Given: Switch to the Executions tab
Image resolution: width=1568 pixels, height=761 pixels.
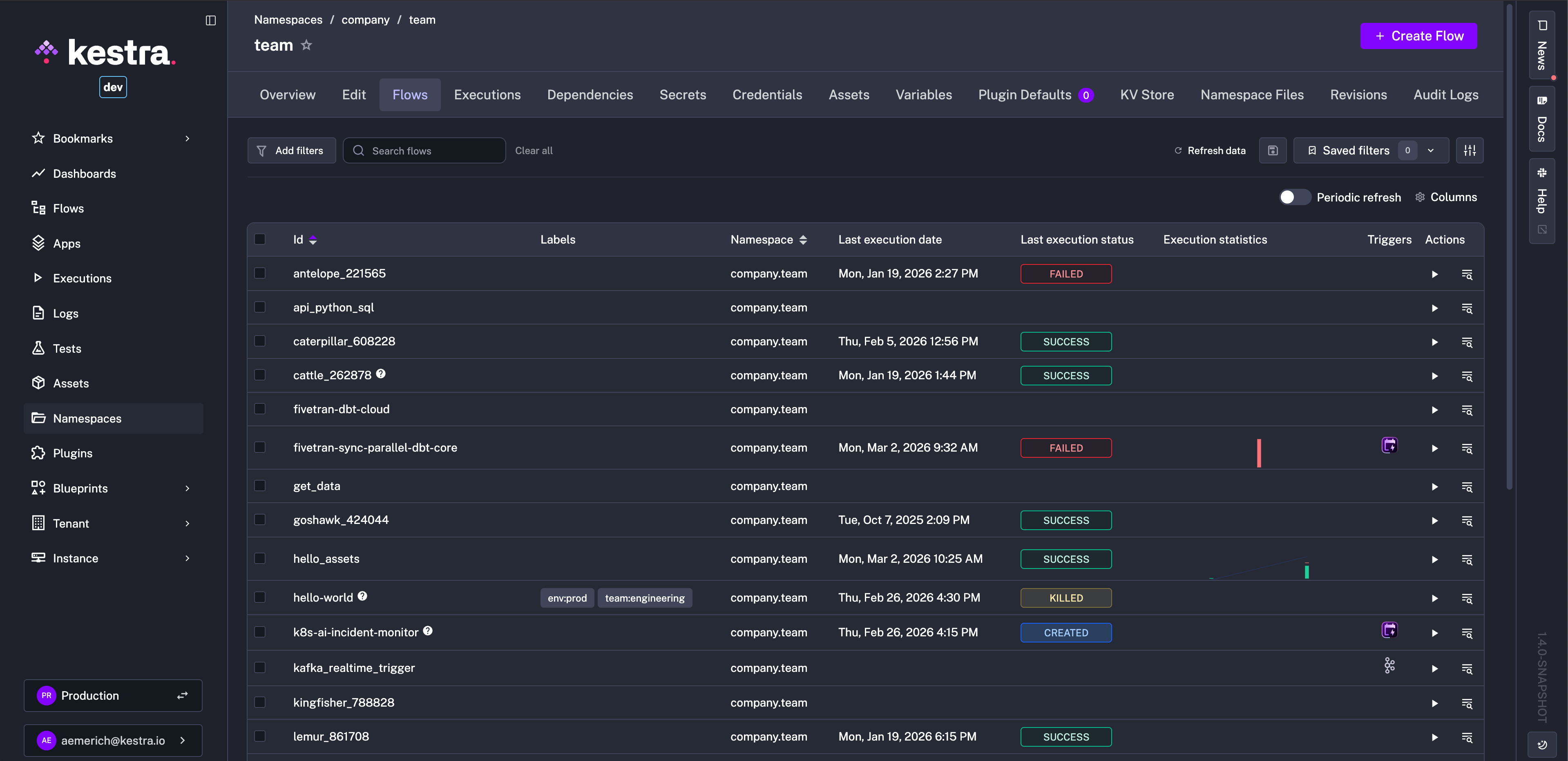Looking at the screenshot, I should click(x=487, y=95).
